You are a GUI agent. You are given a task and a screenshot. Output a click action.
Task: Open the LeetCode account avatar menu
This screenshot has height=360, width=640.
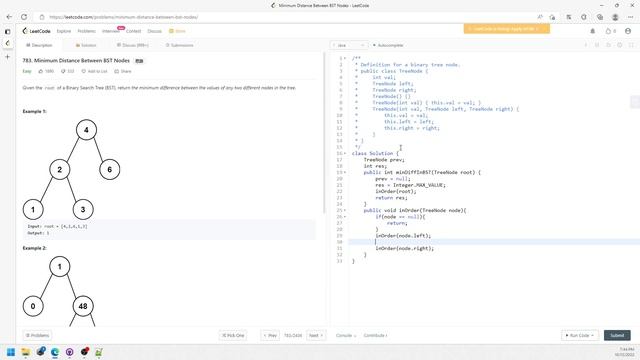point(628,31)
